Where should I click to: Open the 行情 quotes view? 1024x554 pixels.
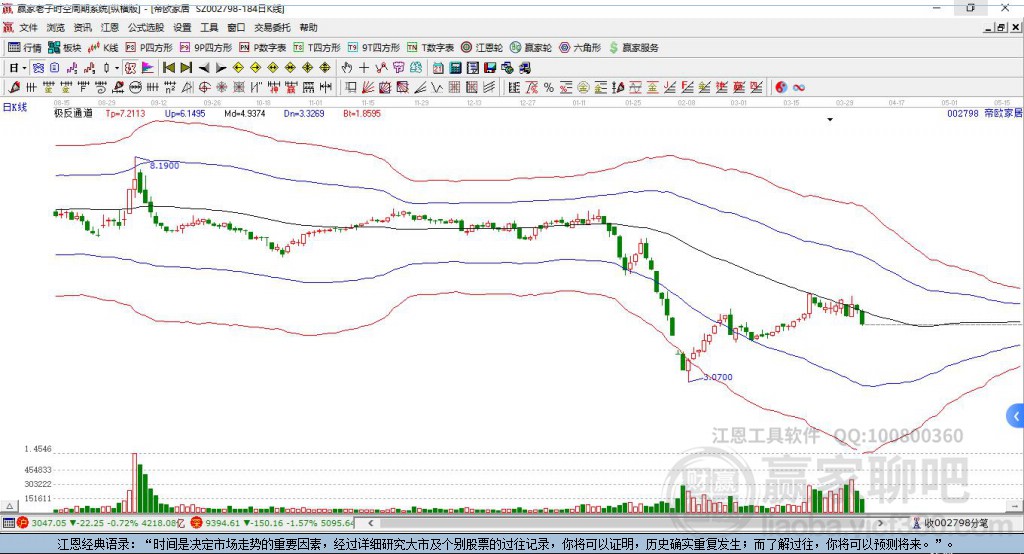click(x=24, y=48)
